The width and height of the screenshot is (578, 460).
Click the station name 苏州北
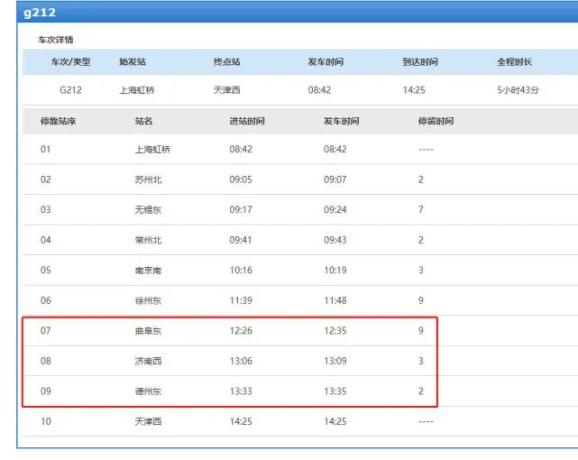click(148, 180)
